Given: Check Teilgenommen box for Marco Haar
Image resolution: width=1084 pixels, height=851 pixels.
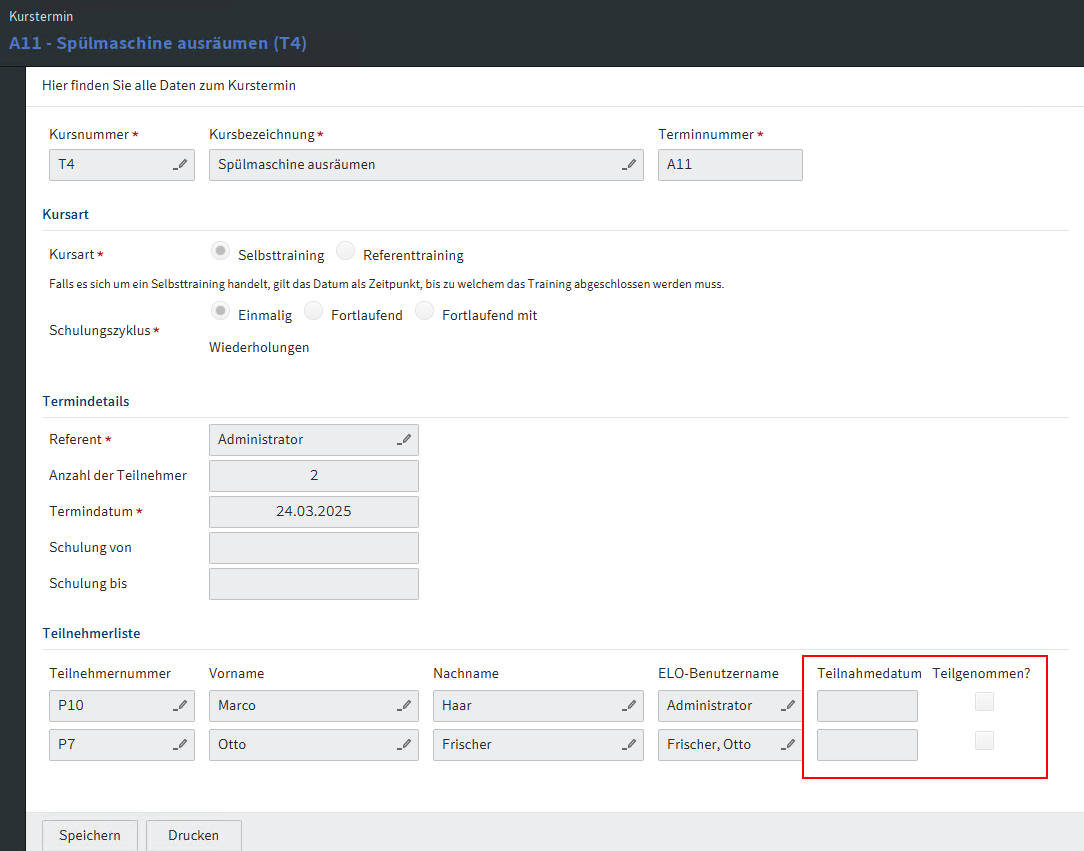Looking at the screenshot, I should click(x=985, y=702).
